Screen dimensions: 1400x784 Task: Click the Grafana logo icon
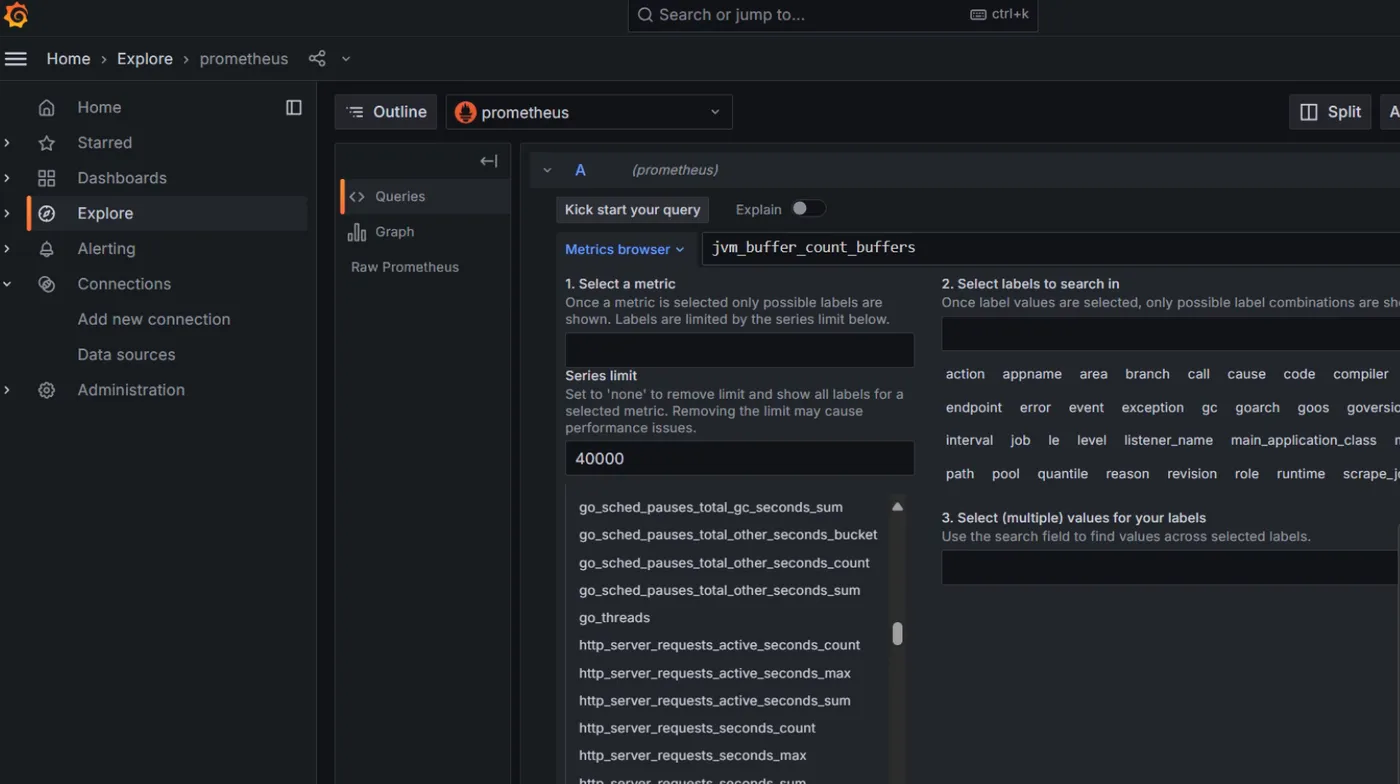coord(16,15)
